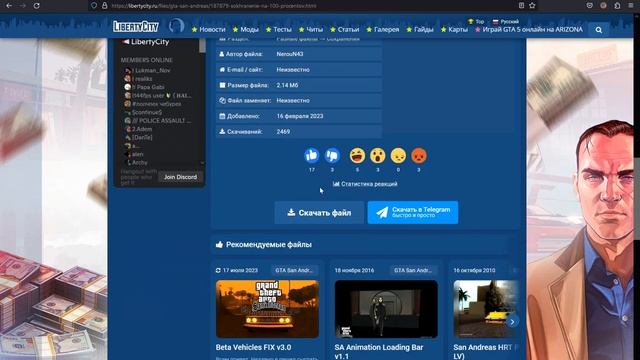Click the 16 февраля 2023 date value
The height and width of the screenshot is (360, 640).
pyautogui.click(x=300, y=116)
